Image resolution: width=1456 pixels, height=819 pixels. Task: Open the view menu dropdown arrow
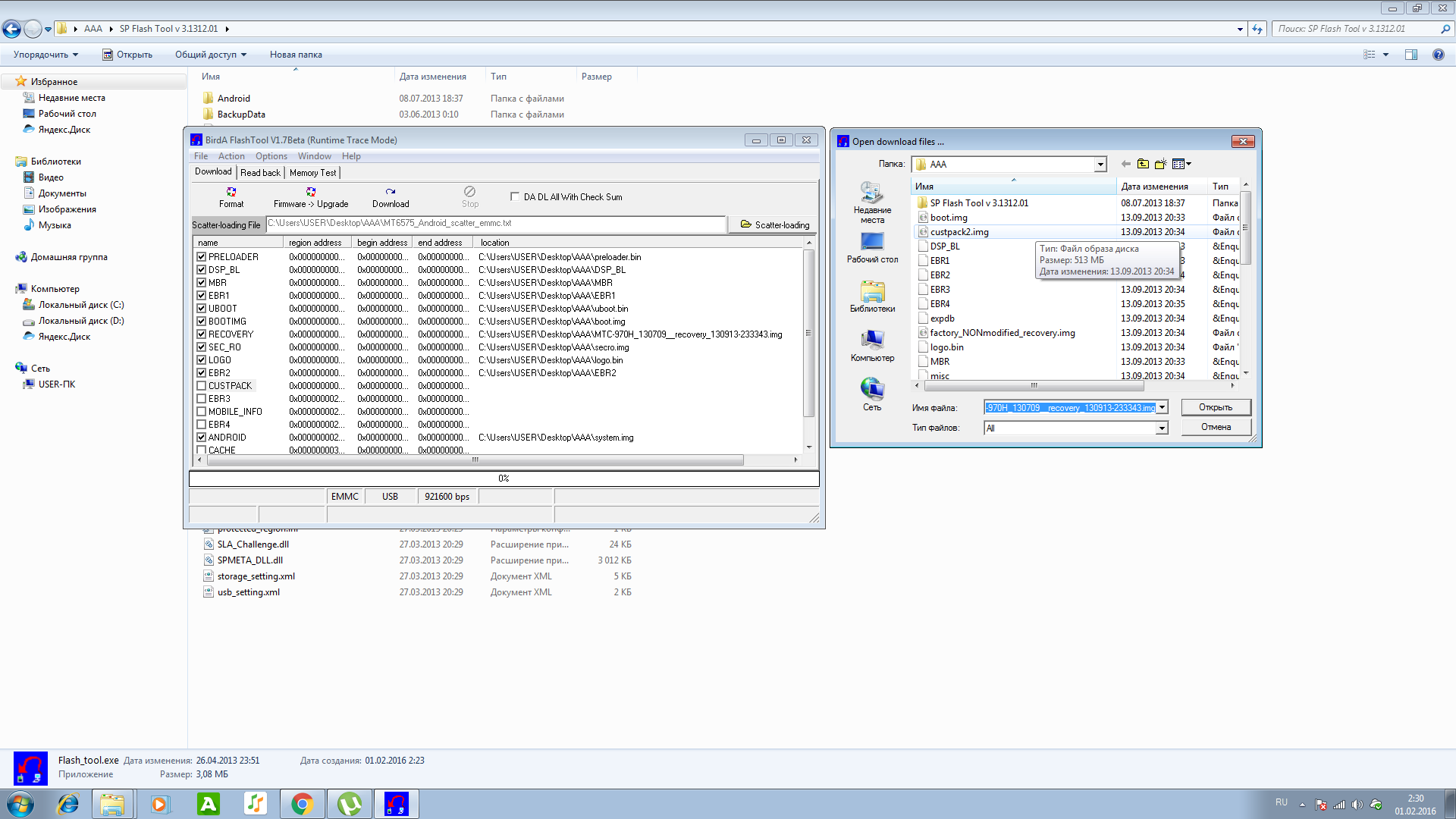pyautogui.click(x=1188, y=164)
